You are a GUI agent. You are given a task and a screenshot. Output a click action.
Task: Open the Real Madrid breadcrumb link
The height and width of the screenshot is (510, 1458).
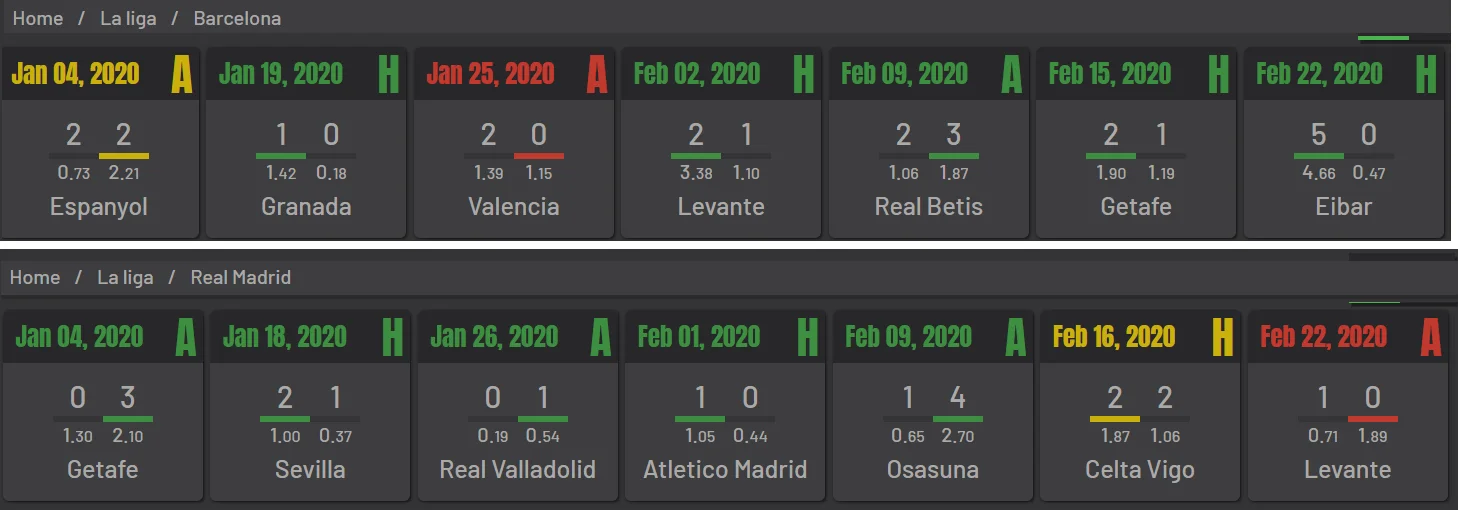pos(240,277)
